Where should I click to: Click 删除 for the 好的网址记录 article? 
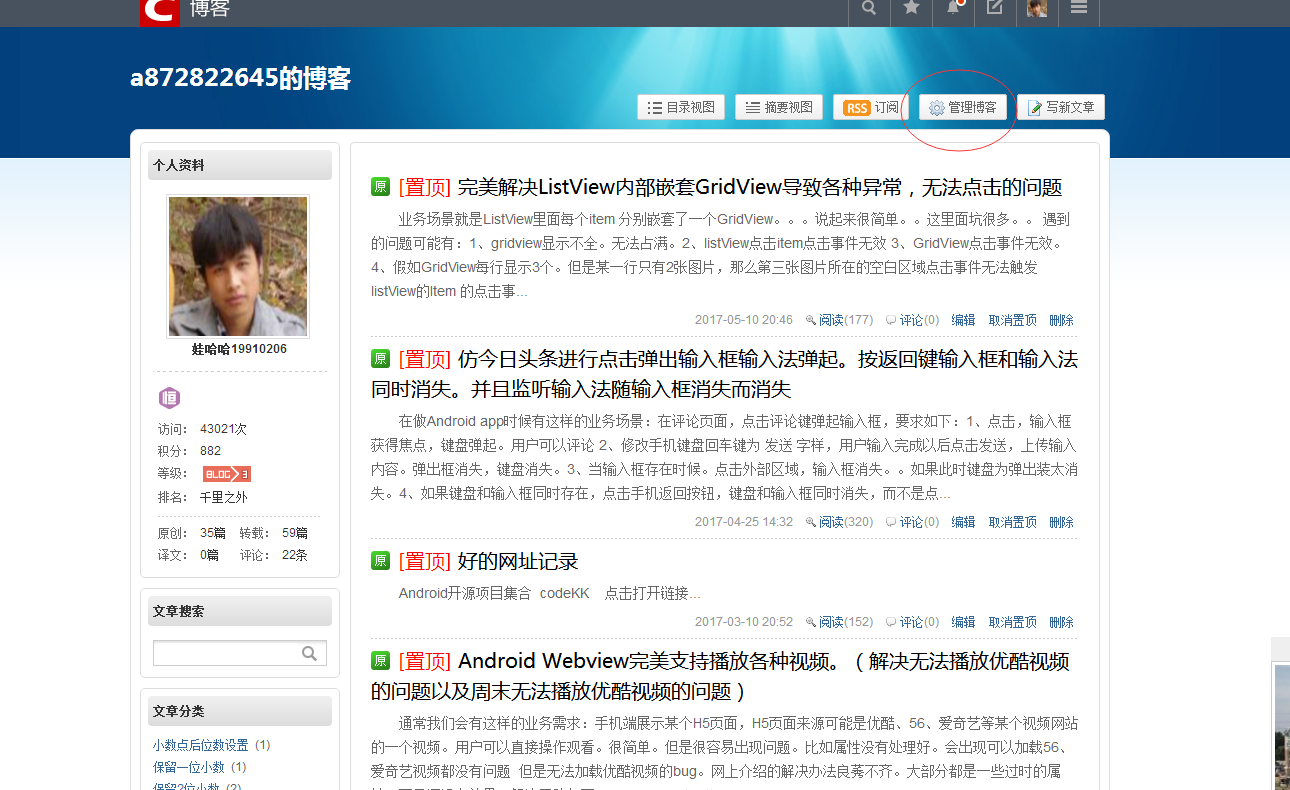1062,622
